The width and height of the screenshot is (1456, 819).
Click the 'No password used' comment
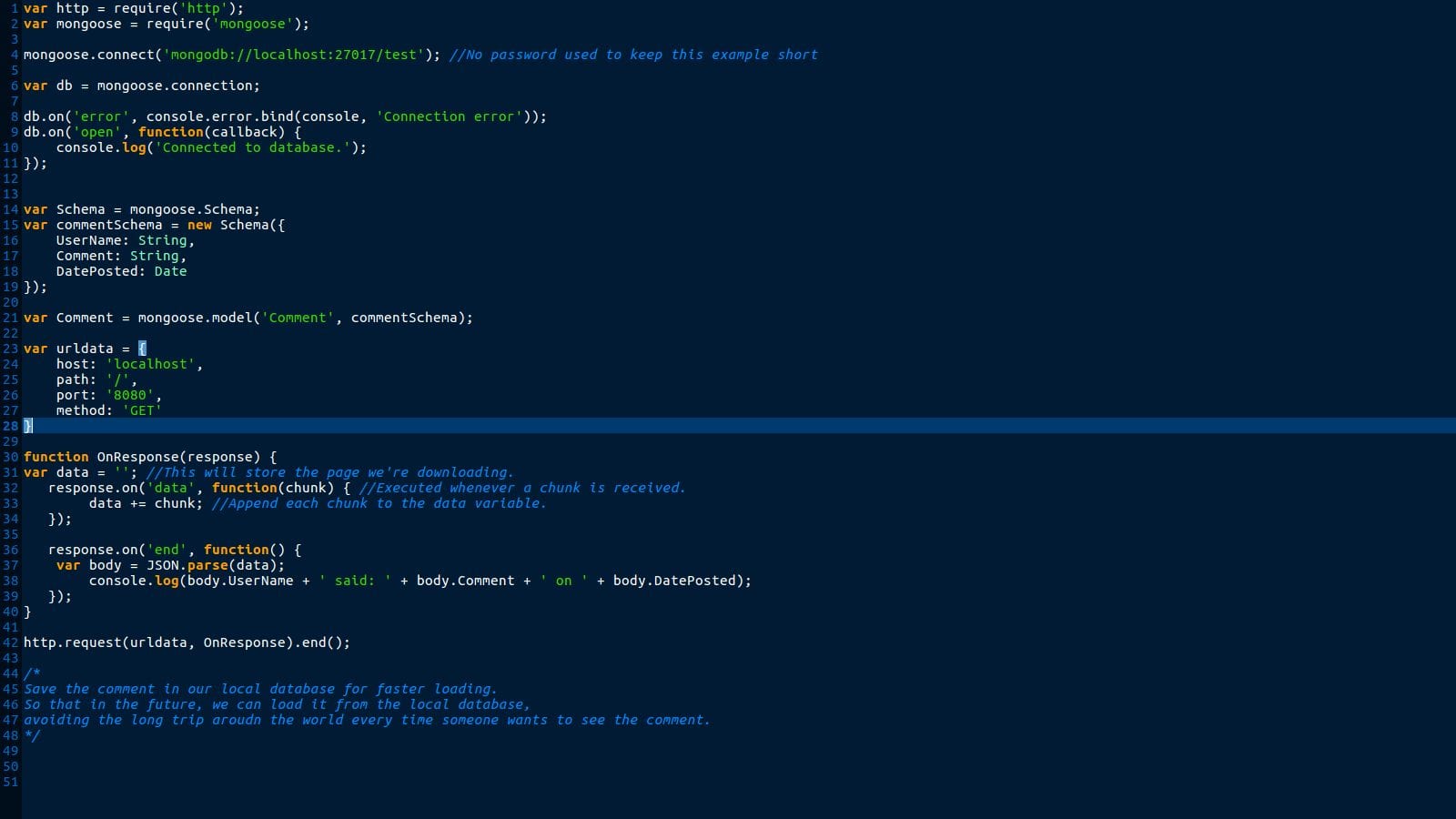pos(633,55)
